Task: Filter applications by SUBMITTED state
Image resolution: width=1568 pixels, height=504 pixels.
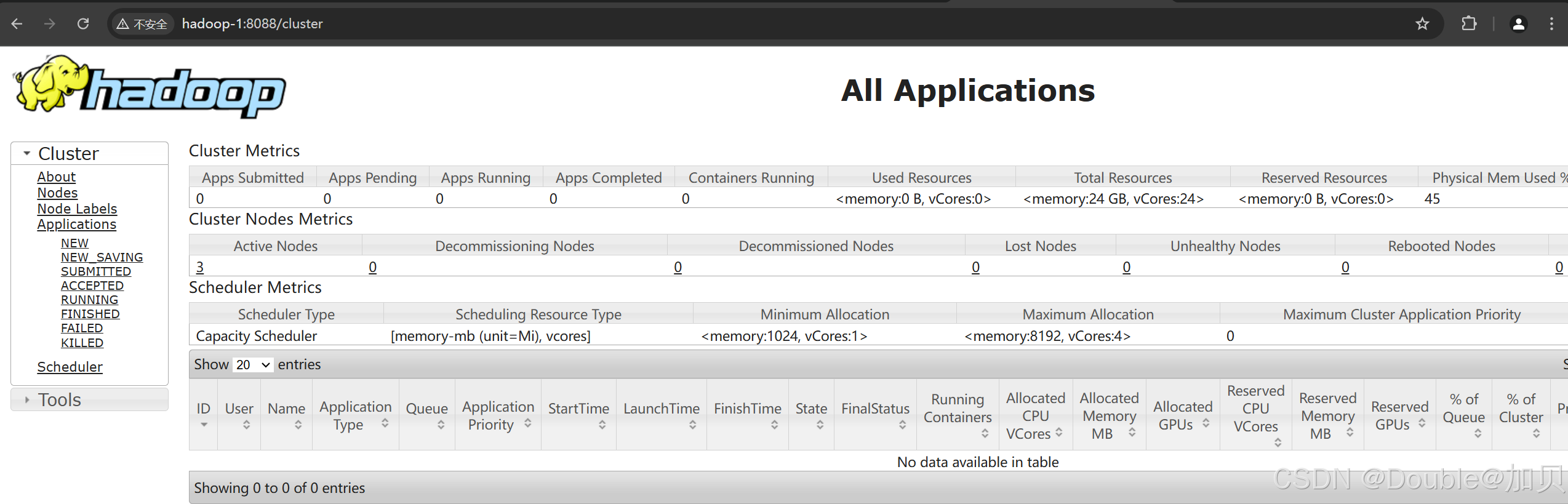Action: coord(95,271)
